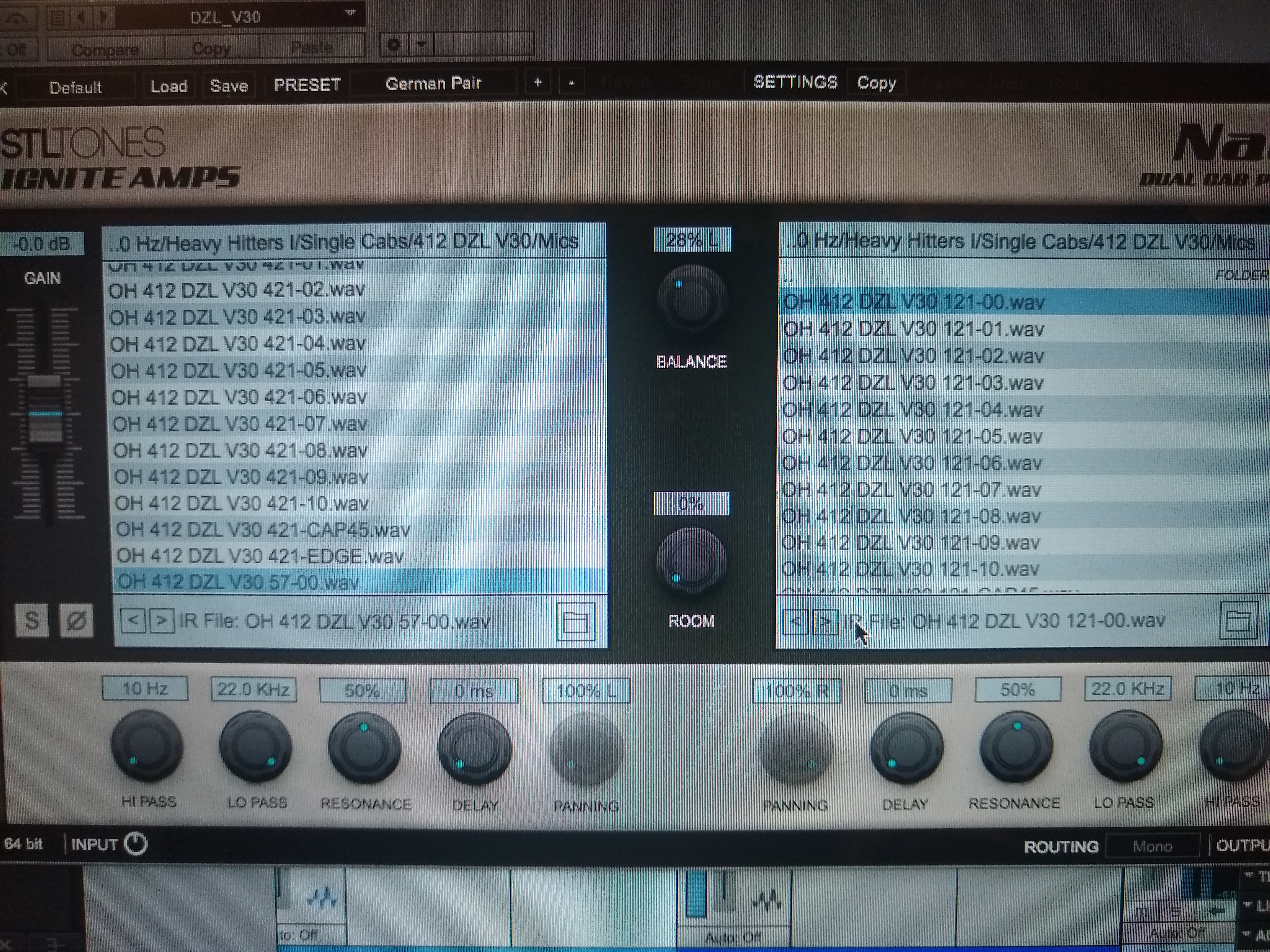Click the right cab RESONANCE knob
The image size is (1270, 952).
(x=1016, y=747)
